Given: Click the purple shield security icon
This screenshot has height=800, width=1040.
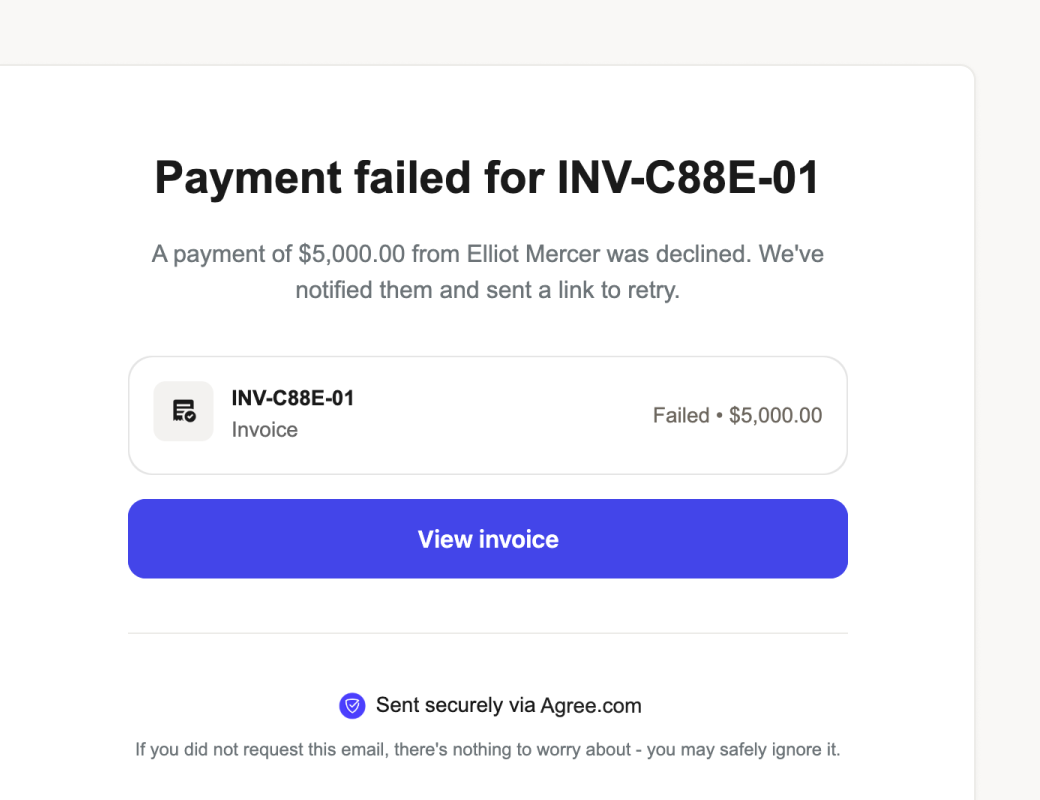Looking at the screenshot, I should (352, 706).
